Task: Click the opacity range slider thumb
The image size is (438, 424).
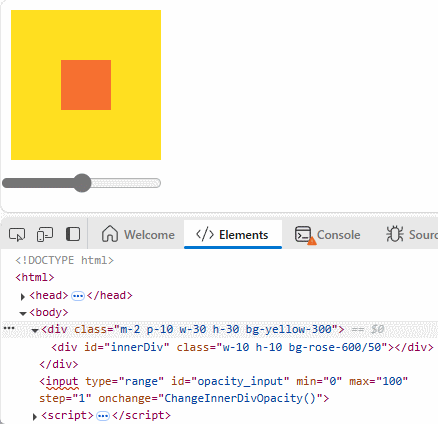Action: point(82,183)
